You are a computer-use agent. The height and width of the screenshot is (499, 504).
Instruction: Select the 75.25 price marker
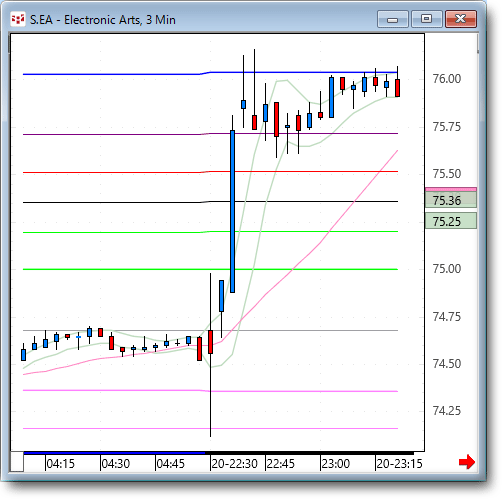(451, 221)
